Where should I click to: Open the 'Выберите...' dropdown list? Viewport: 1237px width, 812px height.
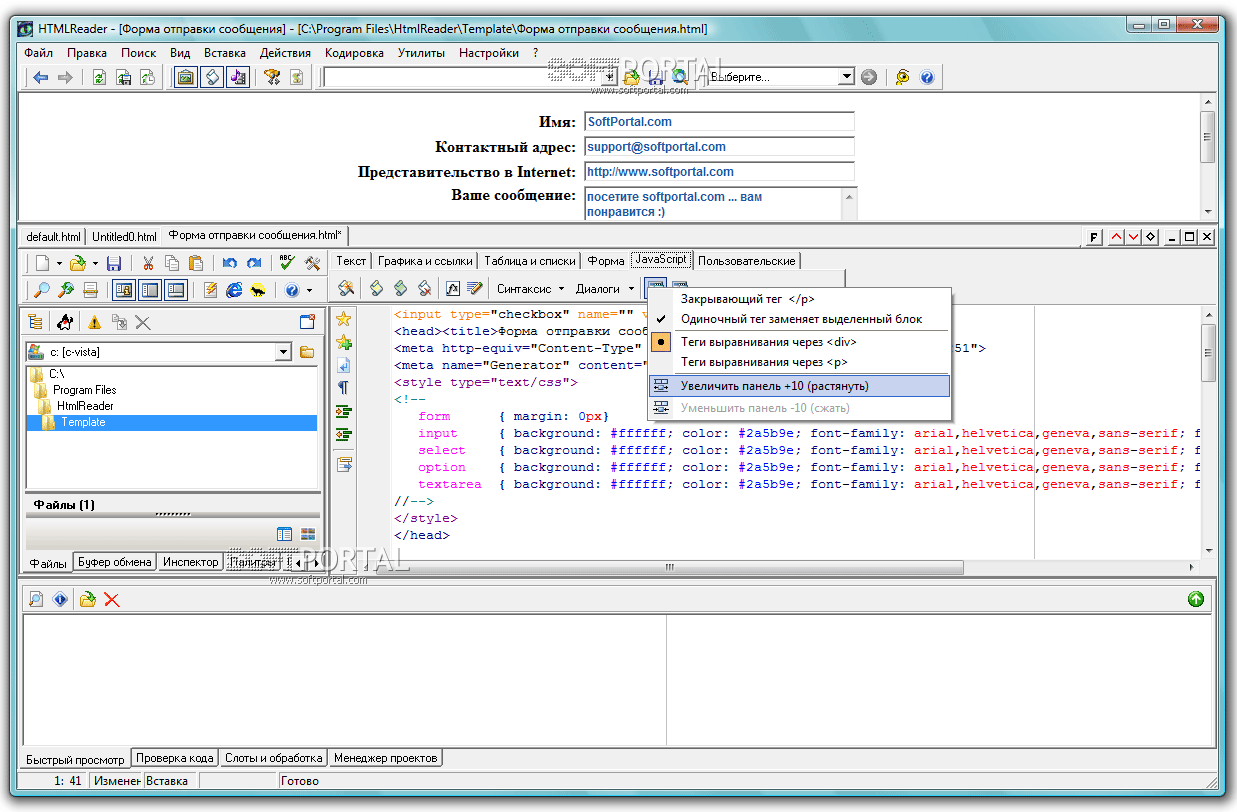point(846,77)
